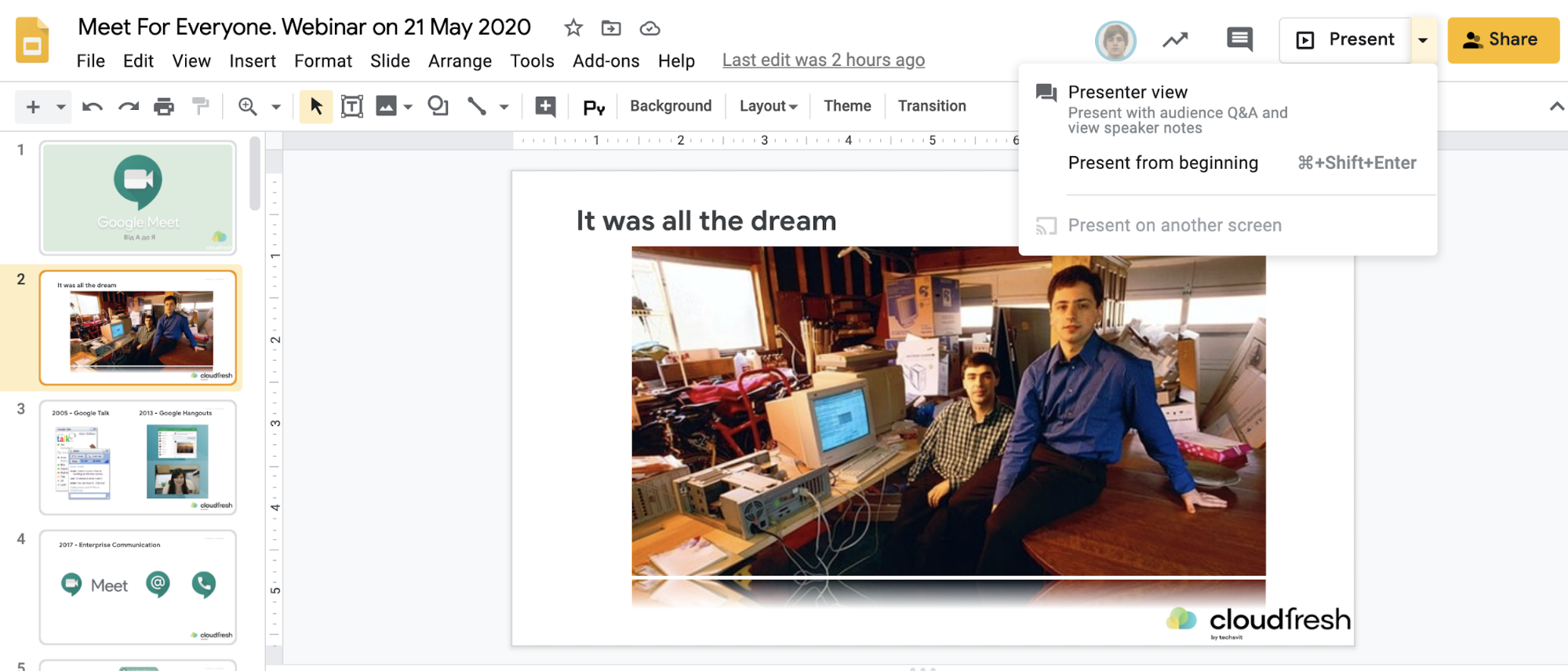
Task: Click the Presenter view chat icon
Action: pos(1046,93)
